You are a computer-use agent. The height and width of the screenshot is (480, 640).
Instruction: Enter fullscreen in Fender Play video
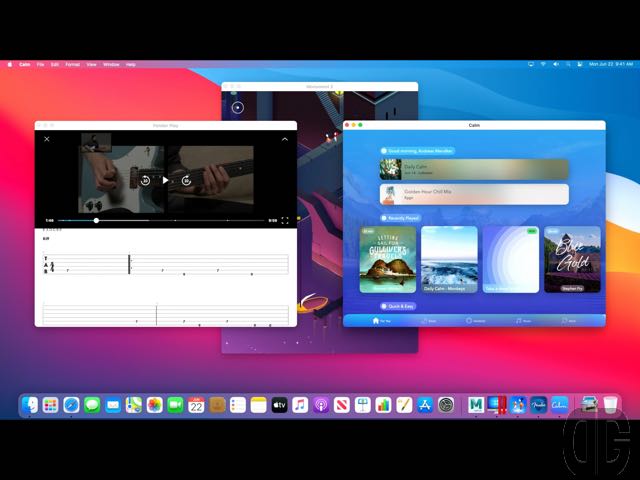click(x=285, y=220)
